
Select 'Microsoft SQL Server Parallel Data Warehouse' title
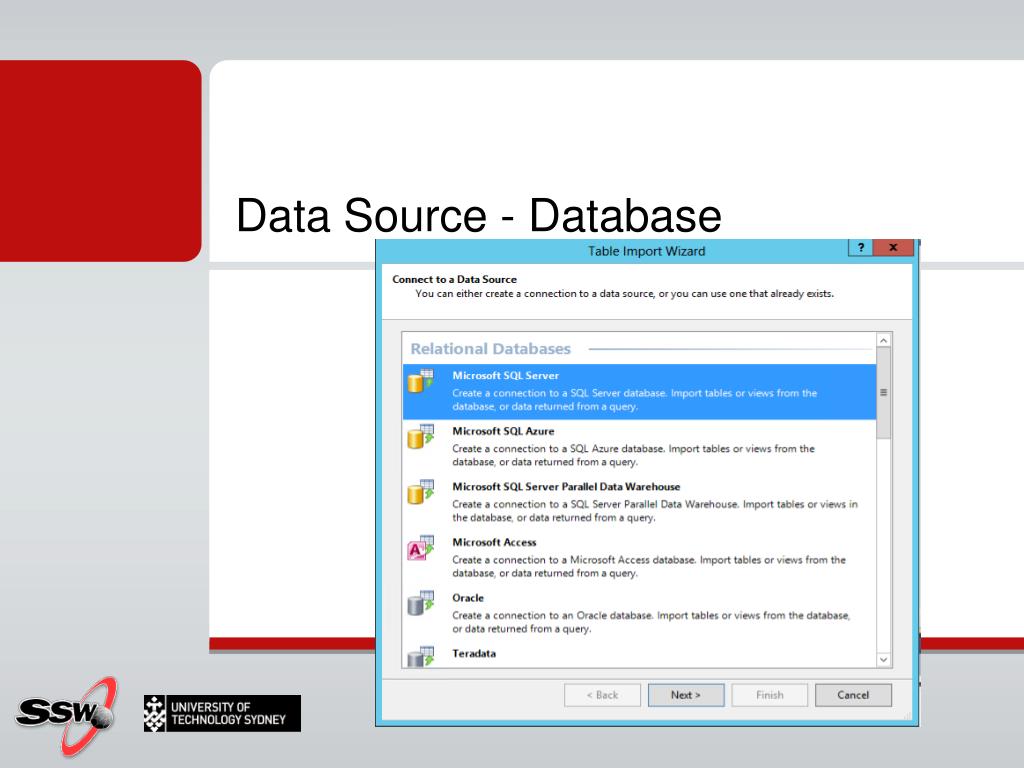(566, 487)
